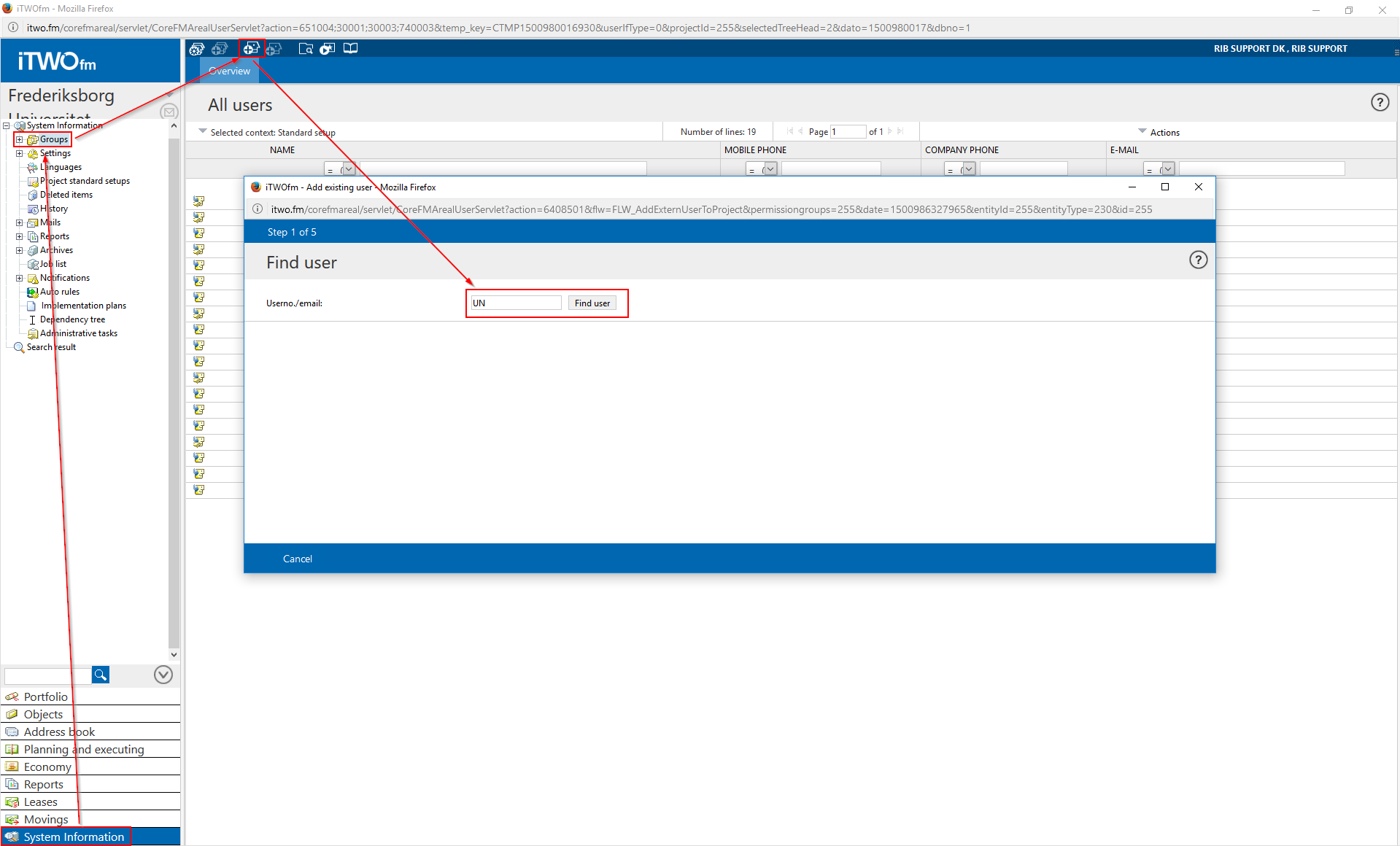Collapse the System Information root node
The width and height of the screenshot is (1400, 846).
tap(7, 125)
